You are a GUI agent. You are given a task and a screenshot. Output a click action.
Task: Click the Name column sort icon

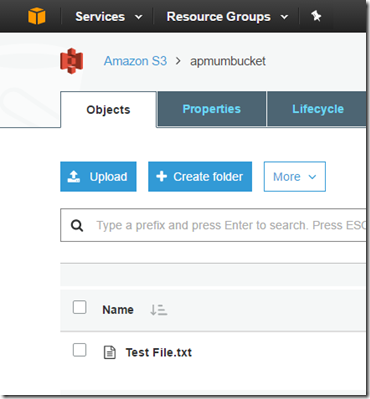pyautogui.click(x=158, y=310)
